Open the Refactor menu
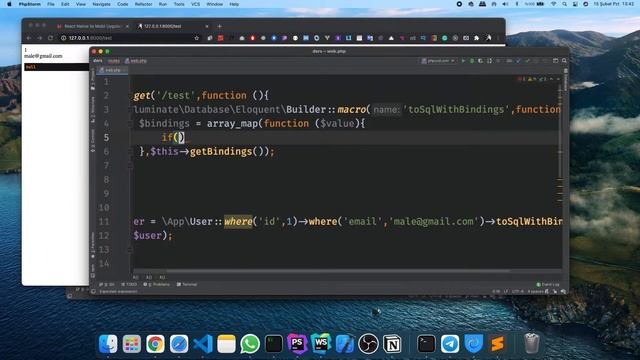The width and height of the screenshot is (640, 360). point(143,4)
